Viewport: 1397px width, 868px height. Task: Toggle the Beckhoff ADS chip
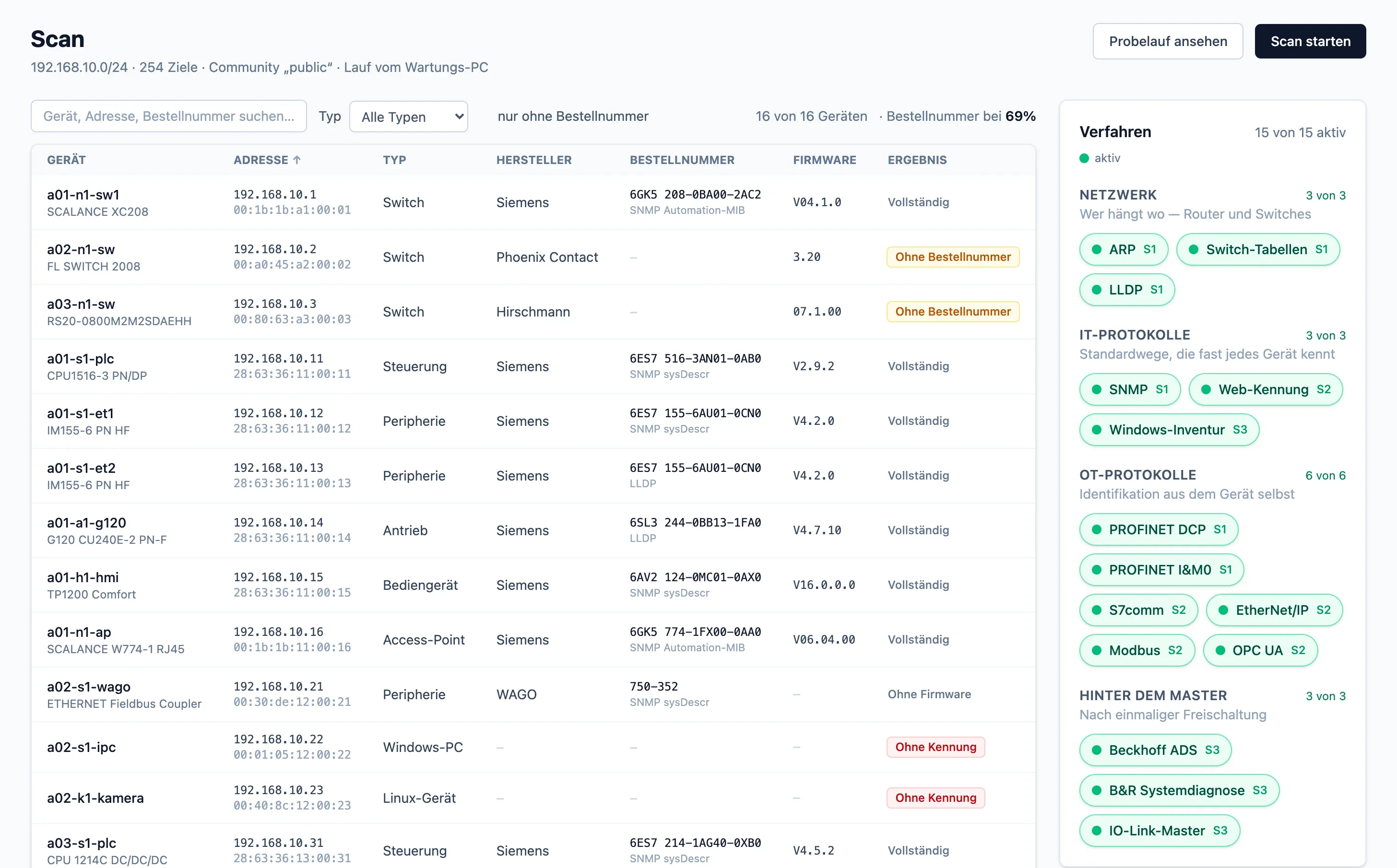[x=1155, y=750]
